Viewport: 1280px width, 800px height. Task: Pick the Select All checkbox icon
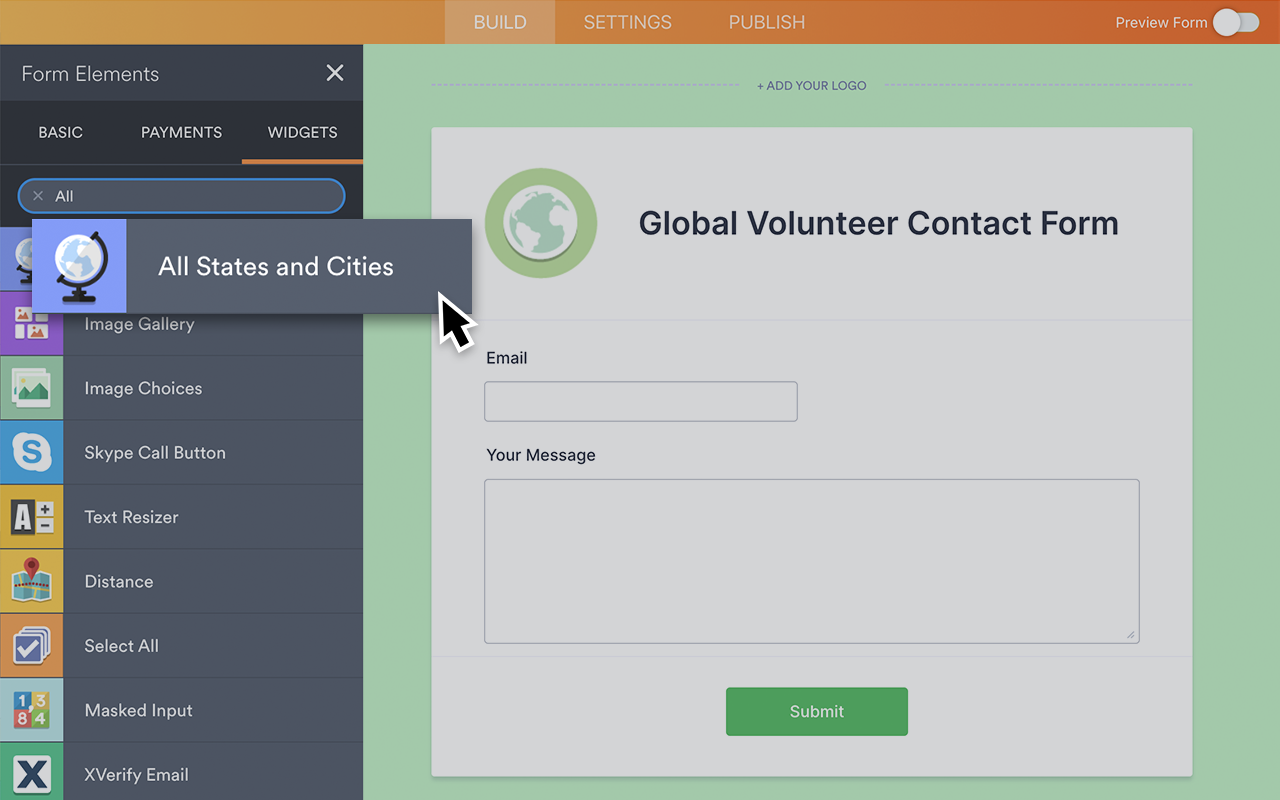31,646
